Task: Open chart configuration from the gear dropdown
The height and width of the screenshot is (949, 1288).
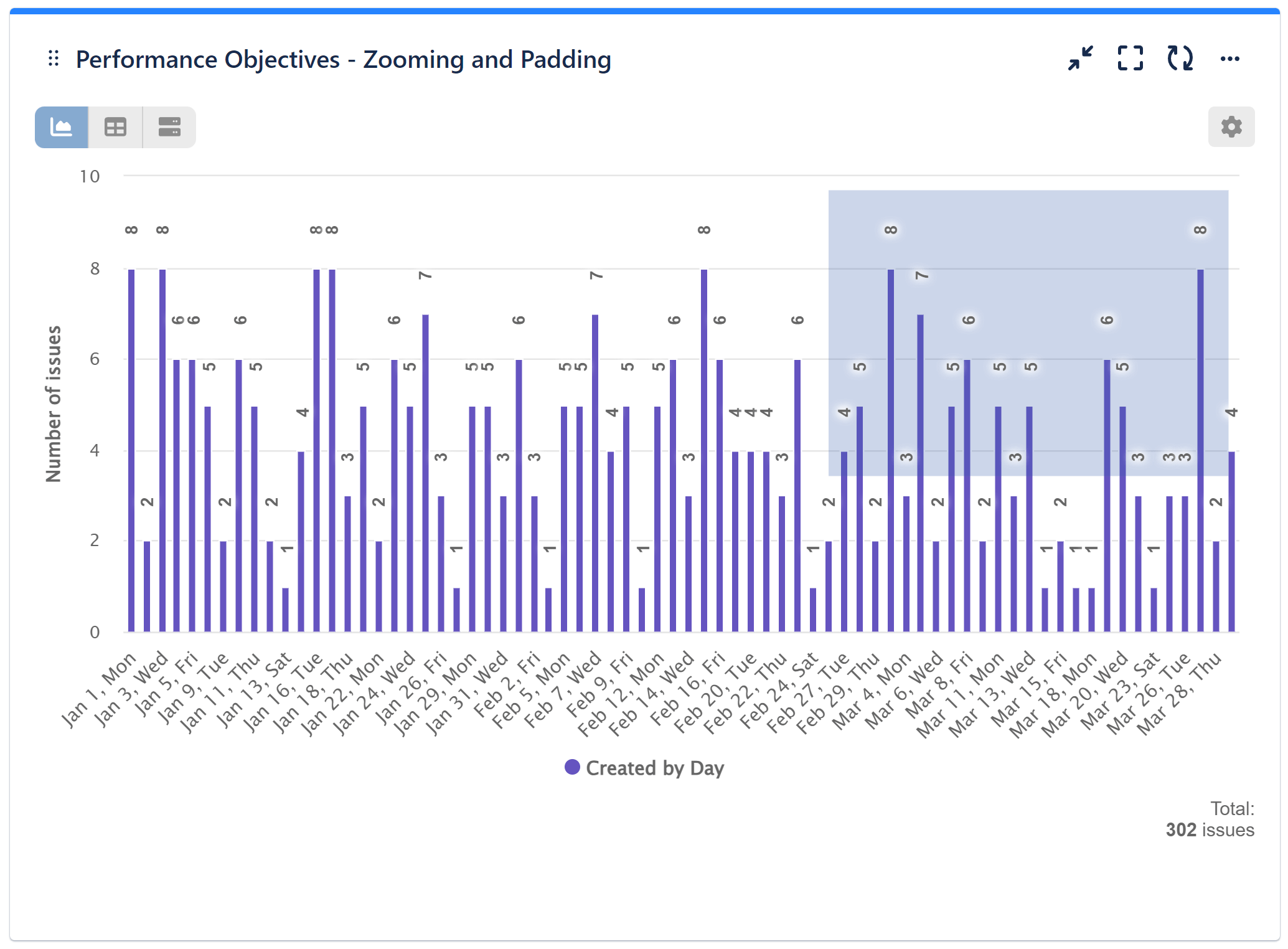Action: [1231, 126]
